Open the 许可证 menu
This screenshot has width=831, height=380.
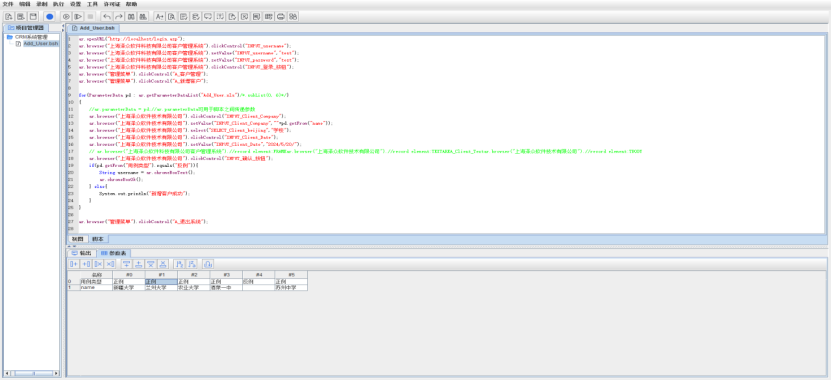112,4
